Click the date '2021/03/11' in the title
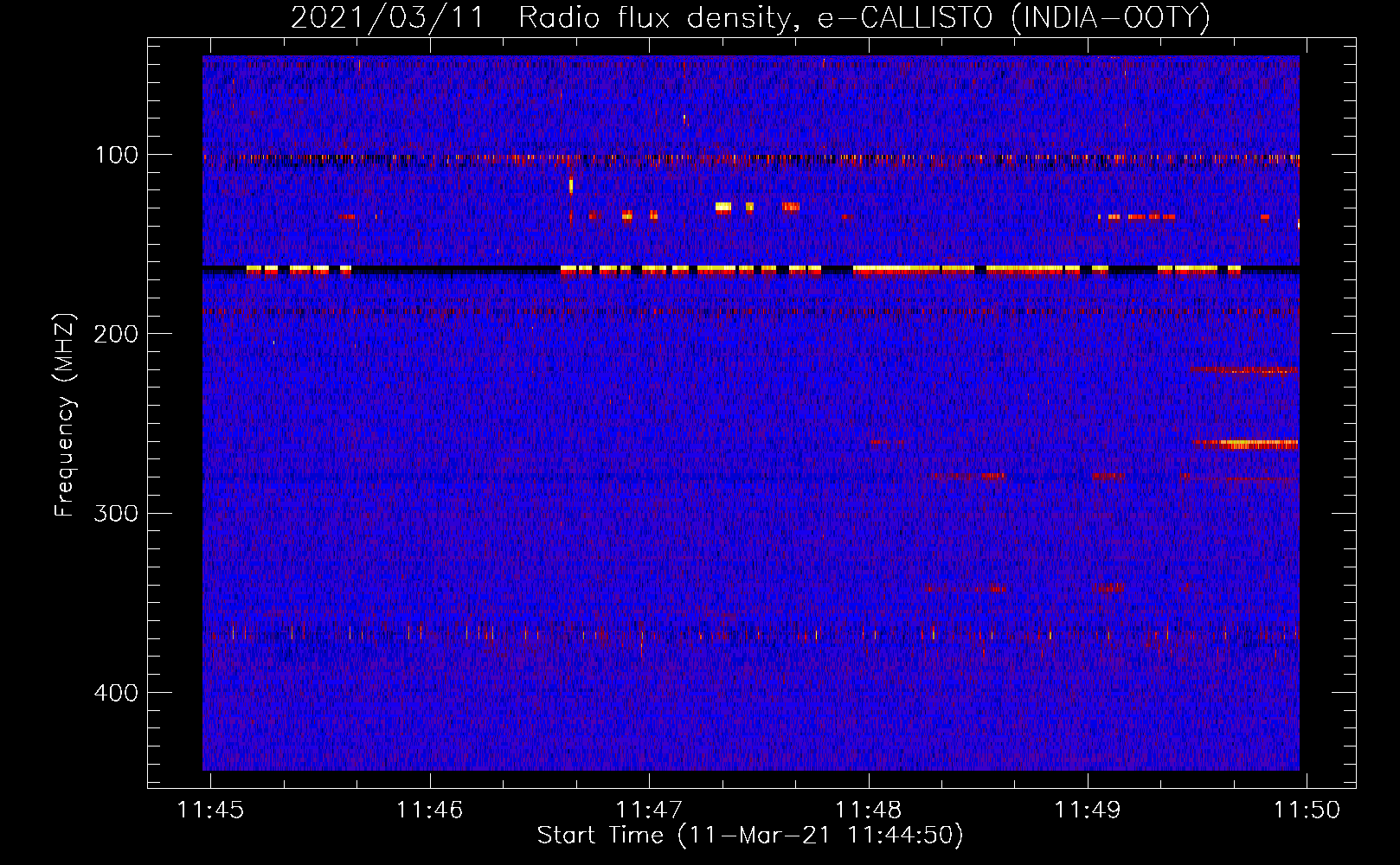 (x=388, y=17)
